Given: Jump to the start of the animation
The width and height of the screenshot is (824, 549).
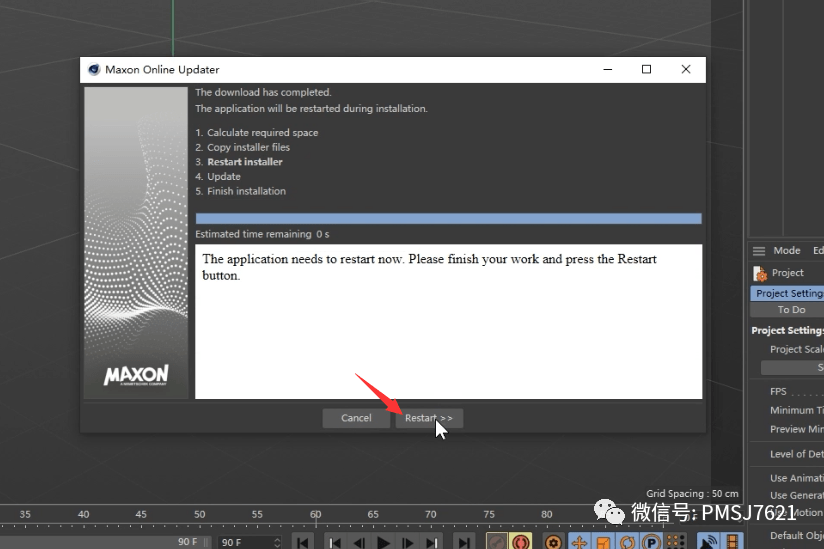Looking at the screenshot, I should point(303,542).
